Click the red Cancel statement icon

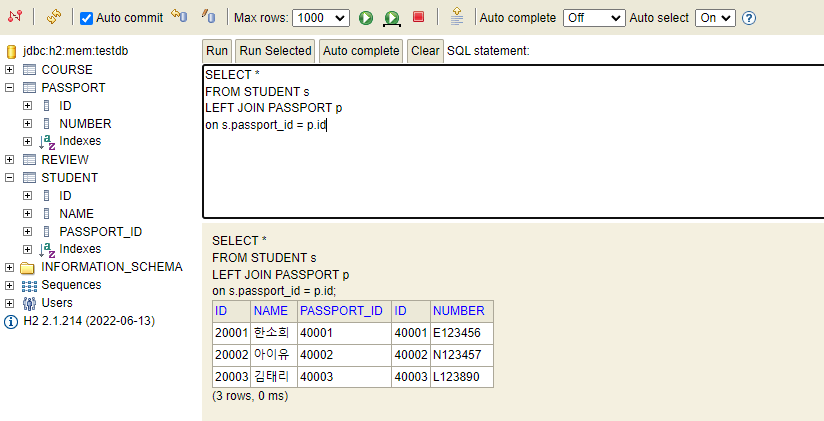click(x=418, y=17)
